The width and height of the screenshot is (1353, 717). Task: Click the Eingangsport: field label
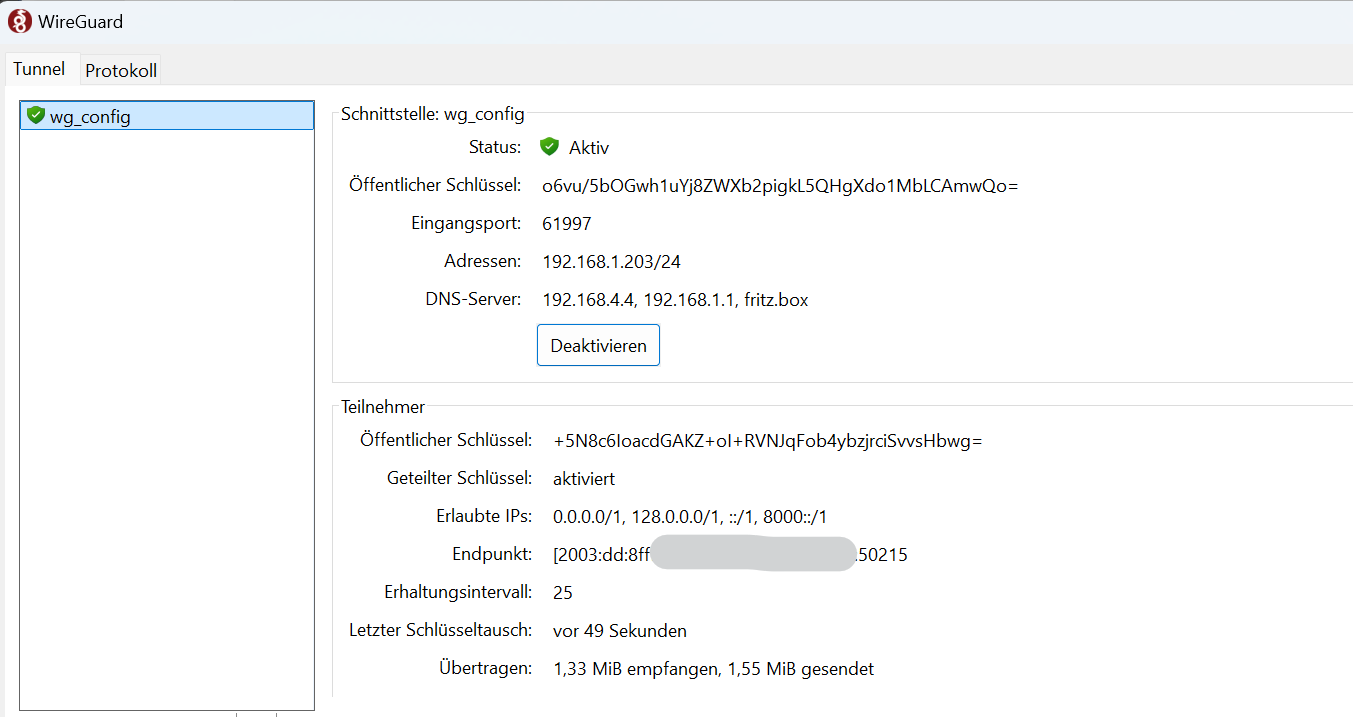467,223
